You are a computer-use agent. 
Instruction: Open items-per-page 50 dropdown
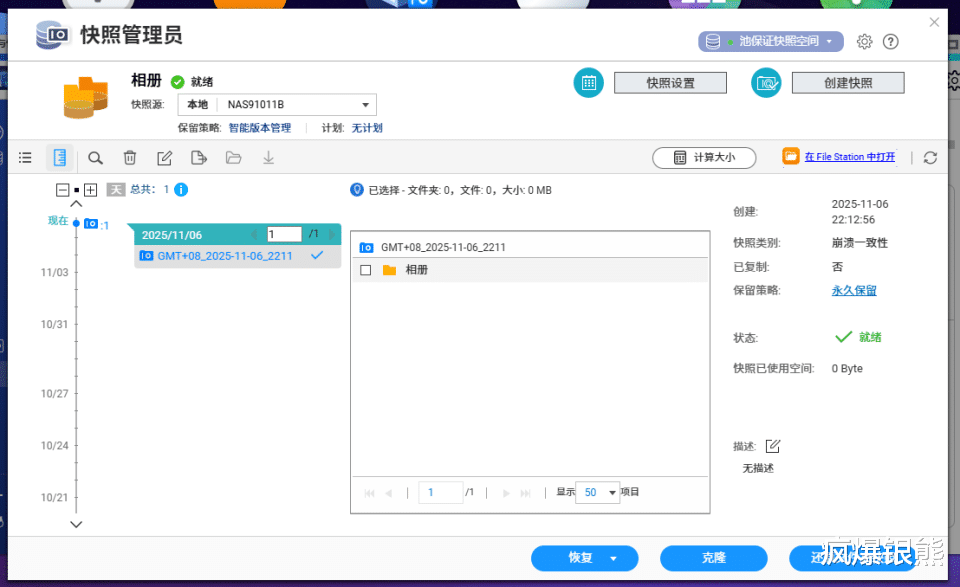pos(598,492)
